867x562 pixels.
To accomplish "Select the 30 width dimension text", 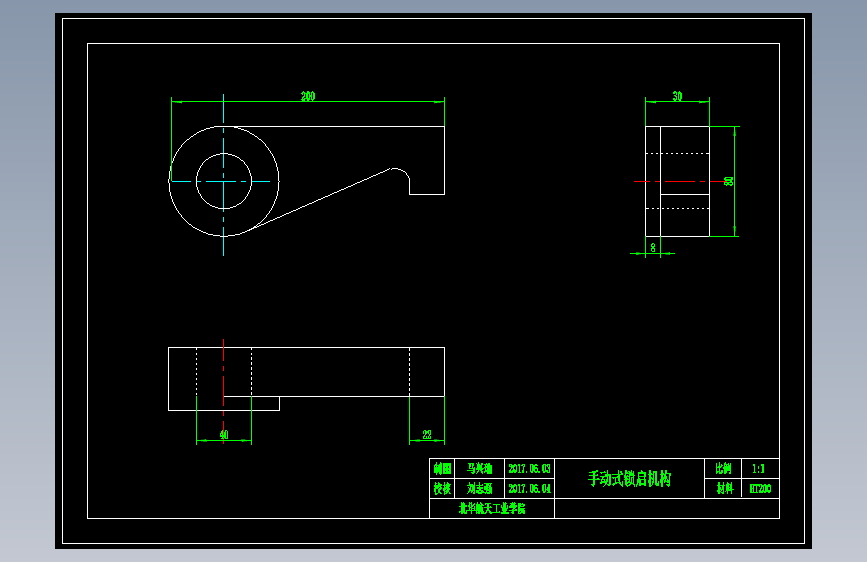I will point(677,96).
